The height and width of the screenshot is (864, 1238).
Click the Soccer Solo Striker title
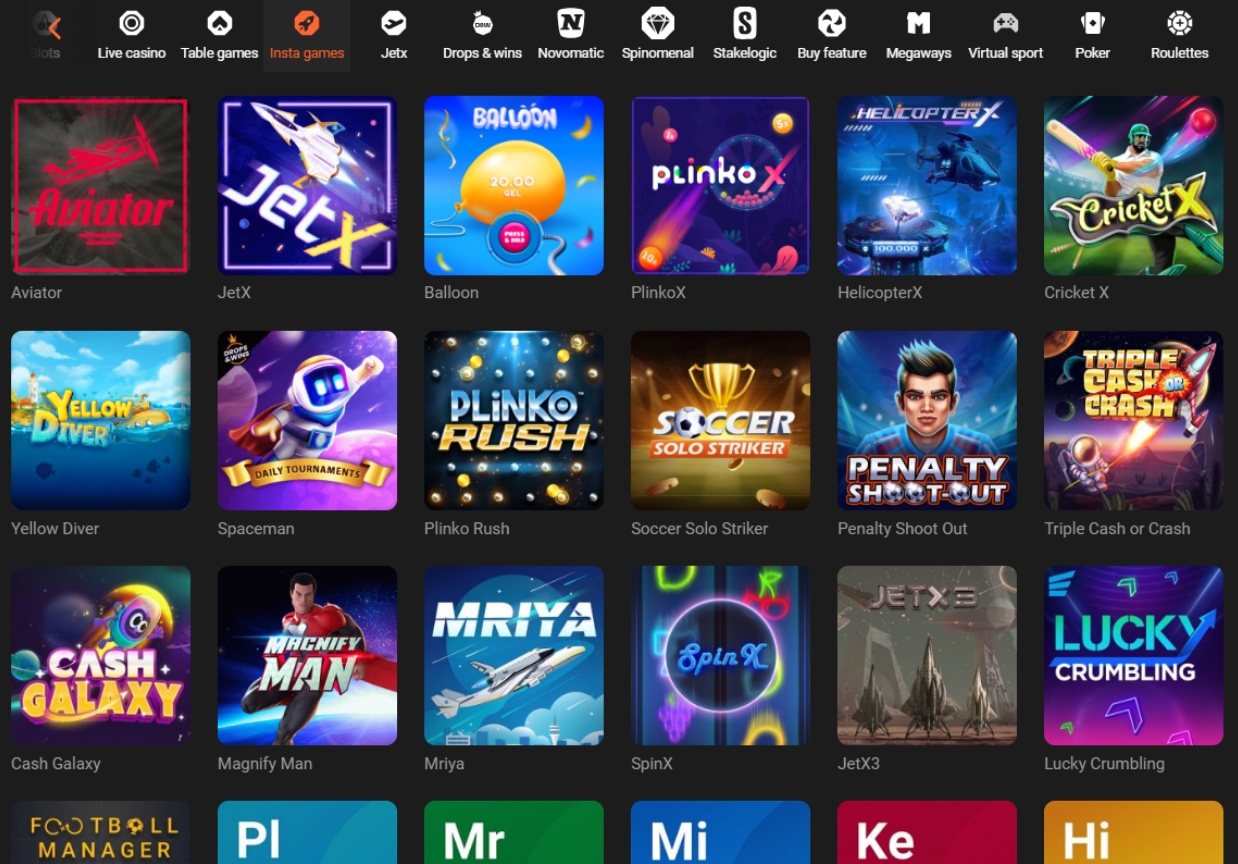699,528
